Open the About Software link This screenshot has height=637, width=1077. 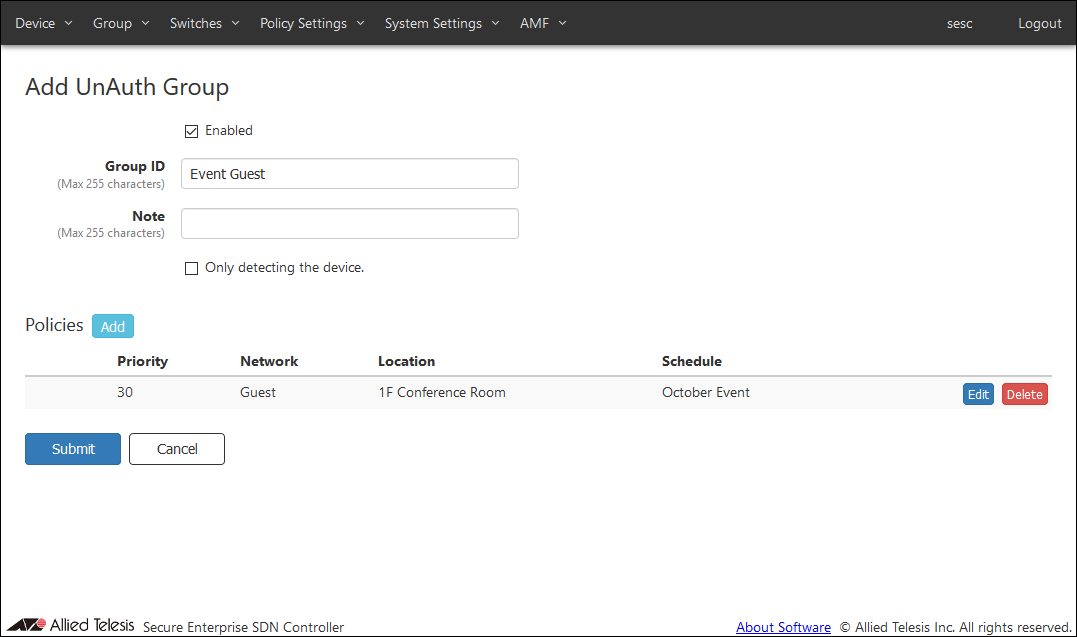[783, 627]
